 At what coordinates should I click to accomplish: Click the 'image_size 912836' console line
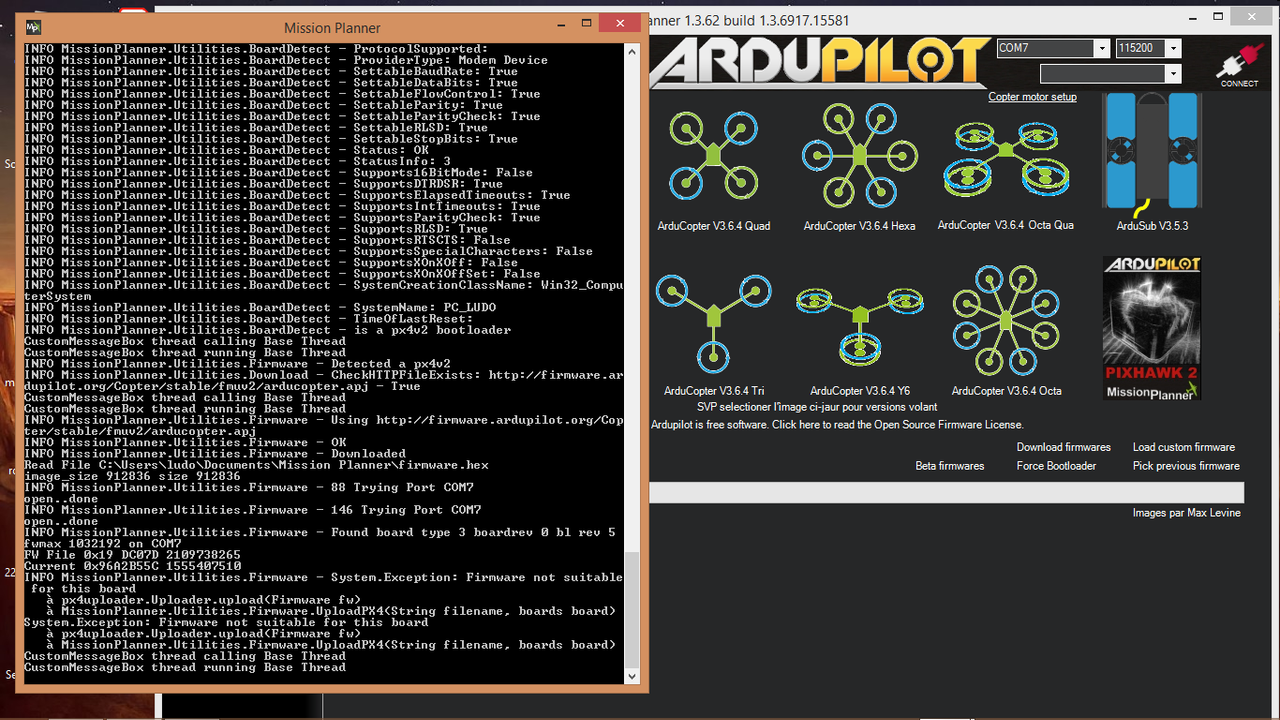pyautogui.click(x=132, y=476)
